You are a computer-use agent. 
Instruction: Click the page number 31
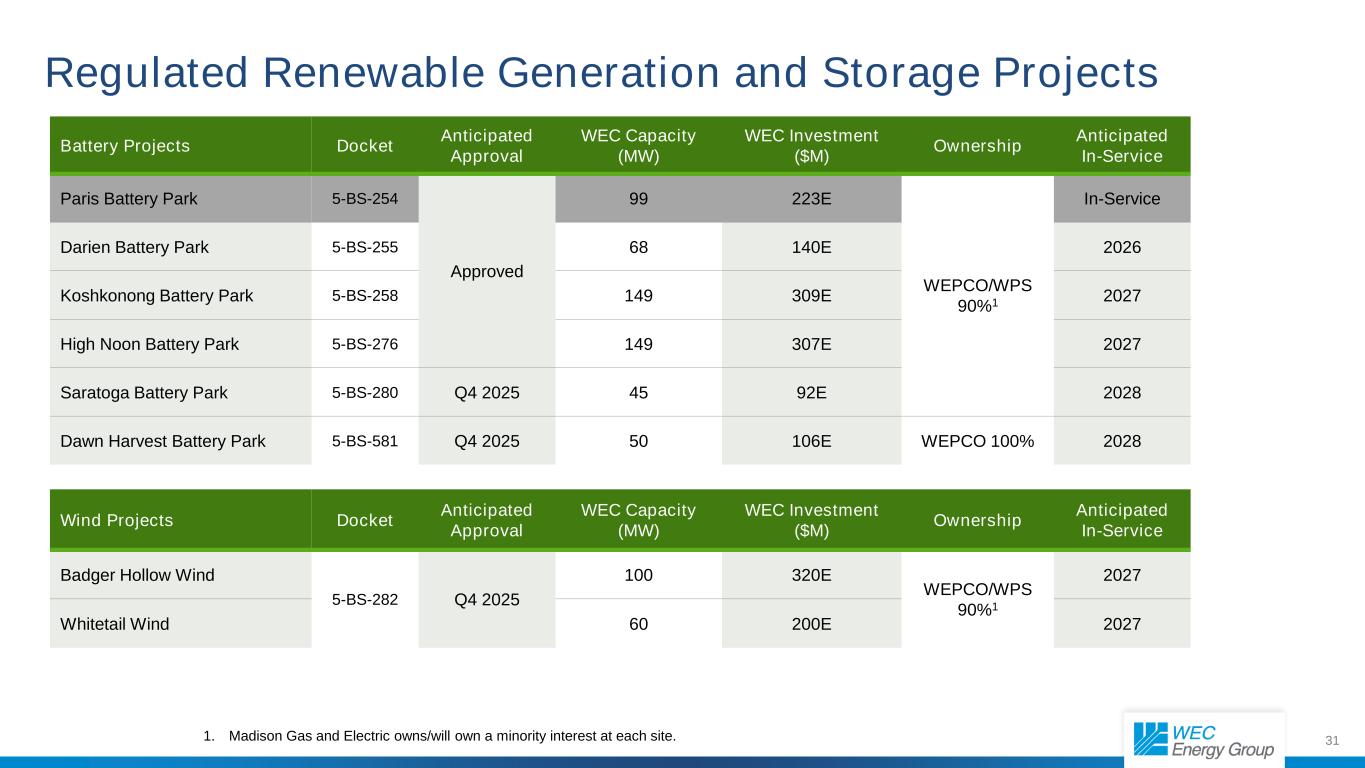(x=1332, y=740)
